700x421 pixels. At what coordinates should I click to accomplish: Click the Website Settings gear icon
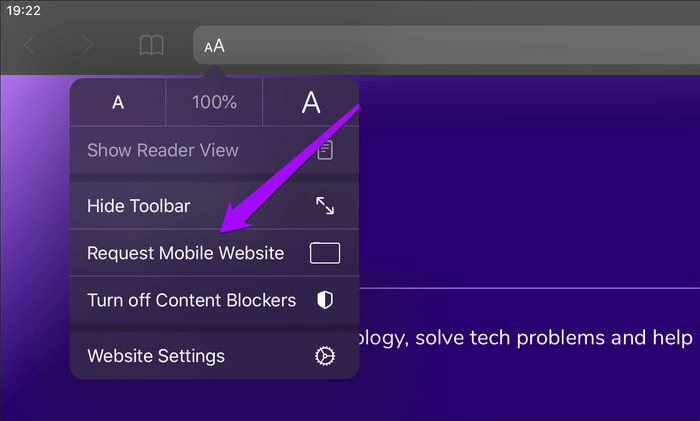325,356
